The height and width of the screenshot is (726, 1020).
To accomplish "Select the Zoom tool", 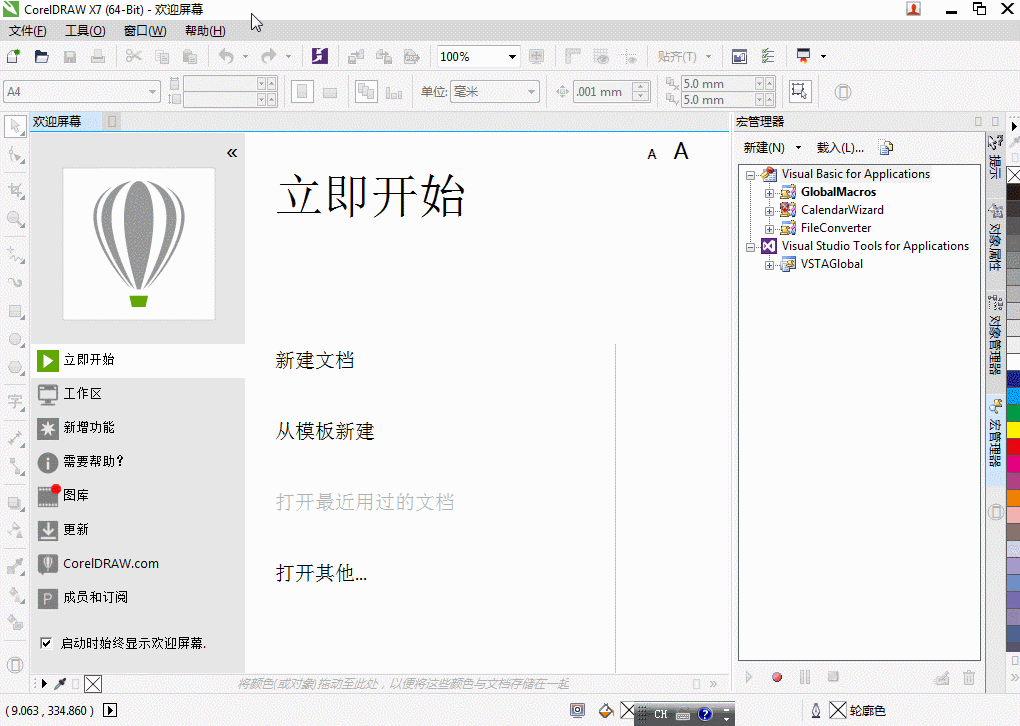I will tap(13, 215).
